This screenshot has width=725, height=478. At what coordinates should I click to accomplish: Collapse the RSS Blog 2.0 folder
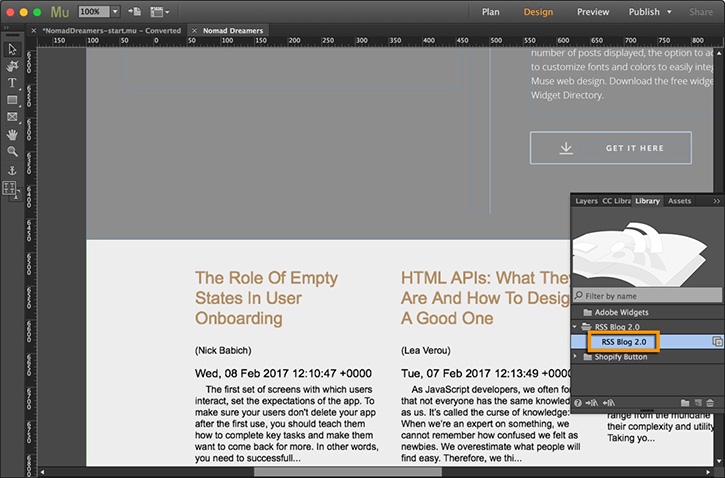tap(575, 327)
